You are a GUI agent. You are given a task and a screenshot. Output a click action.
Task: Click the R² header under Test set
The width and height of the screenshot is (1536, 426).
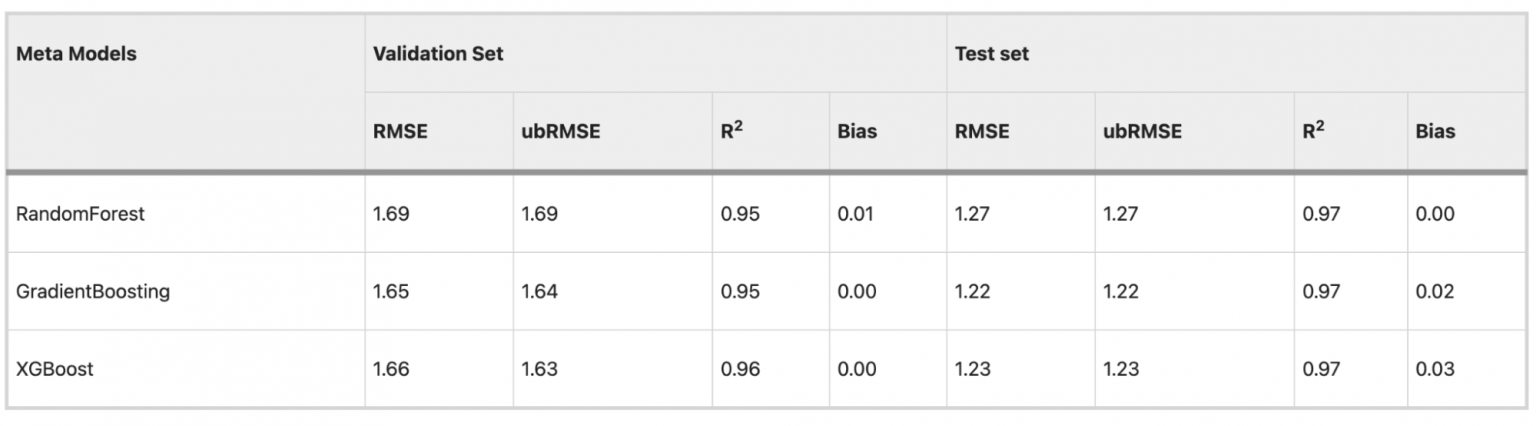1314,131
